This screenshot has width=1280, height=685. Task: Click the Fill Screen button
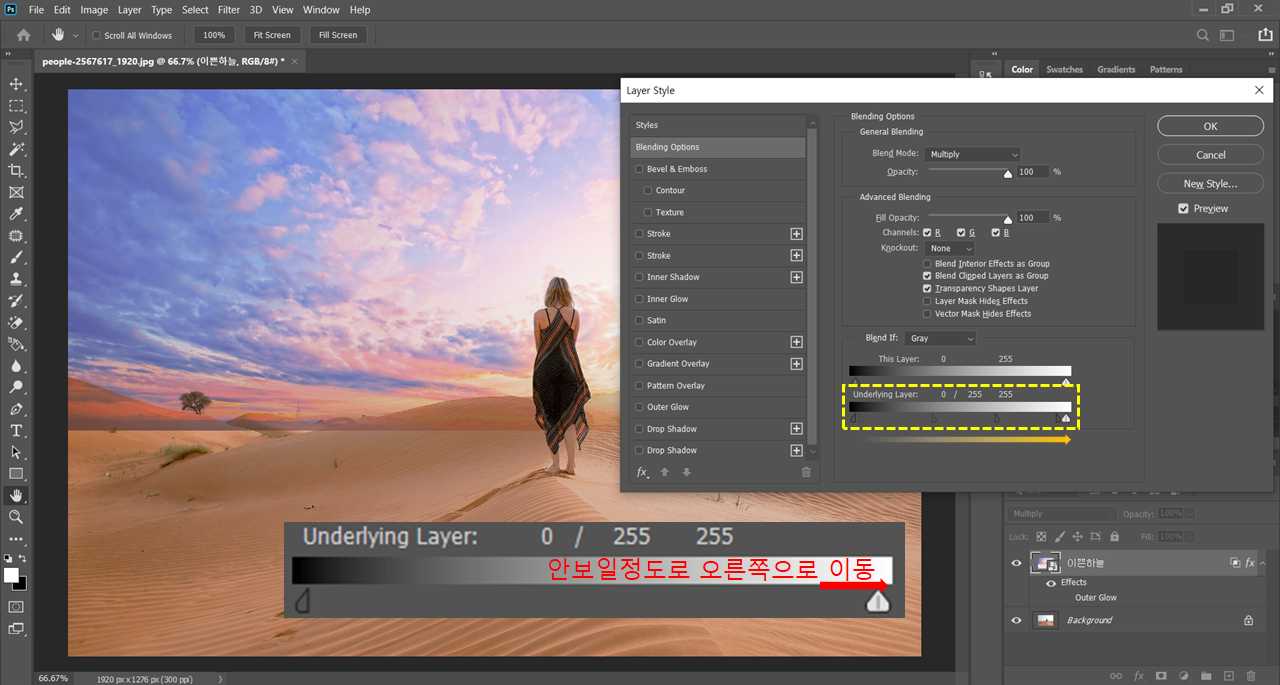(338, 35)
